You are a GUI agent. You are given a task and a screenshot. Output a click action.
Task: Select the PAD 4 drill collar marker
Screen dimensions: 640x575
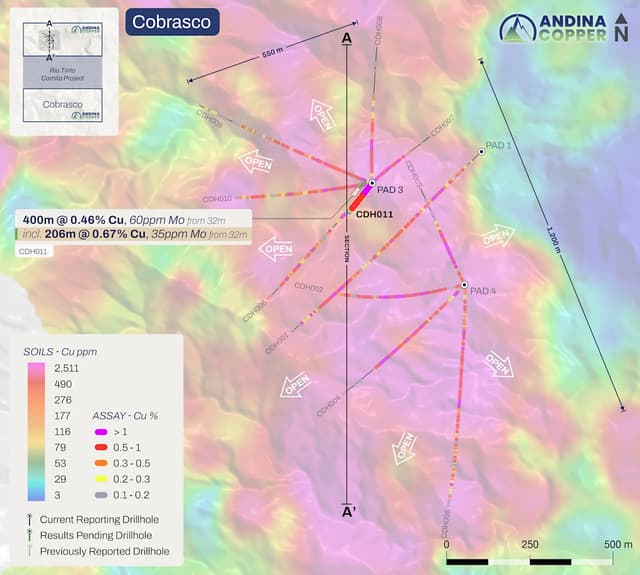point(464,285)
